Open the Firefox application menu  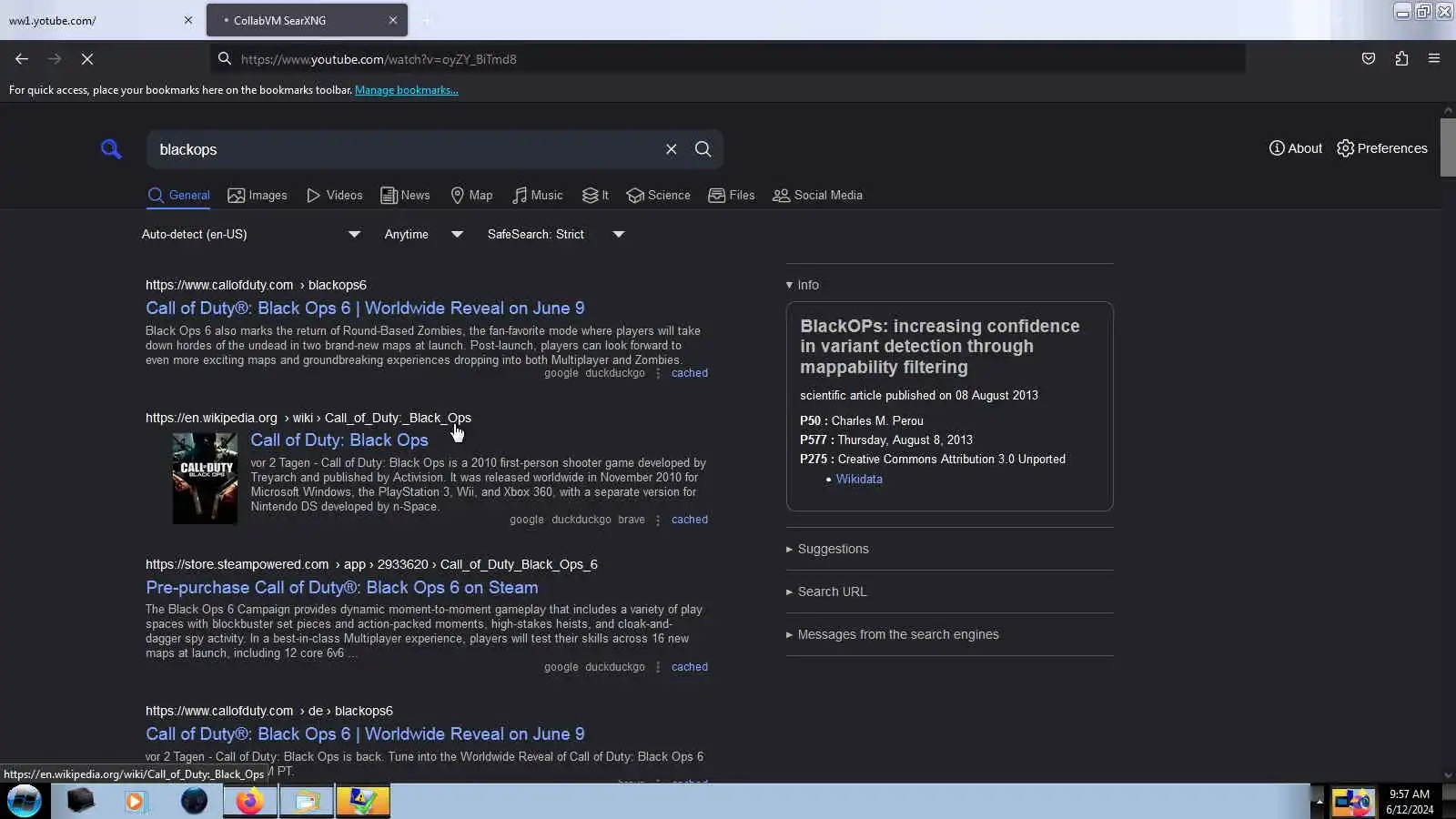click(x=1434, y=59)
